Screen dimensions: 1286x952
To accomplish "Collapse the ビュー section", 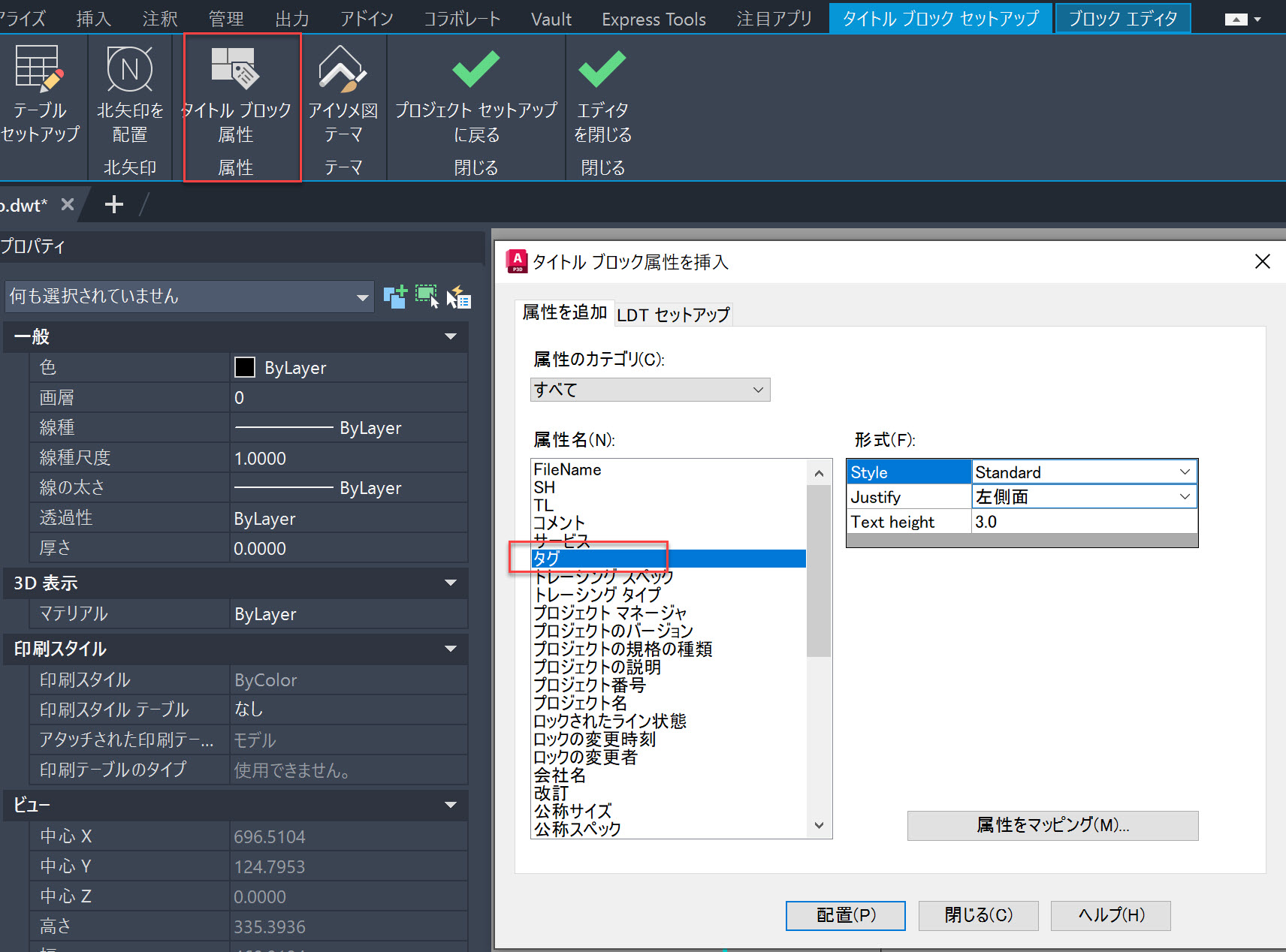I will click(x=451, y=805).
